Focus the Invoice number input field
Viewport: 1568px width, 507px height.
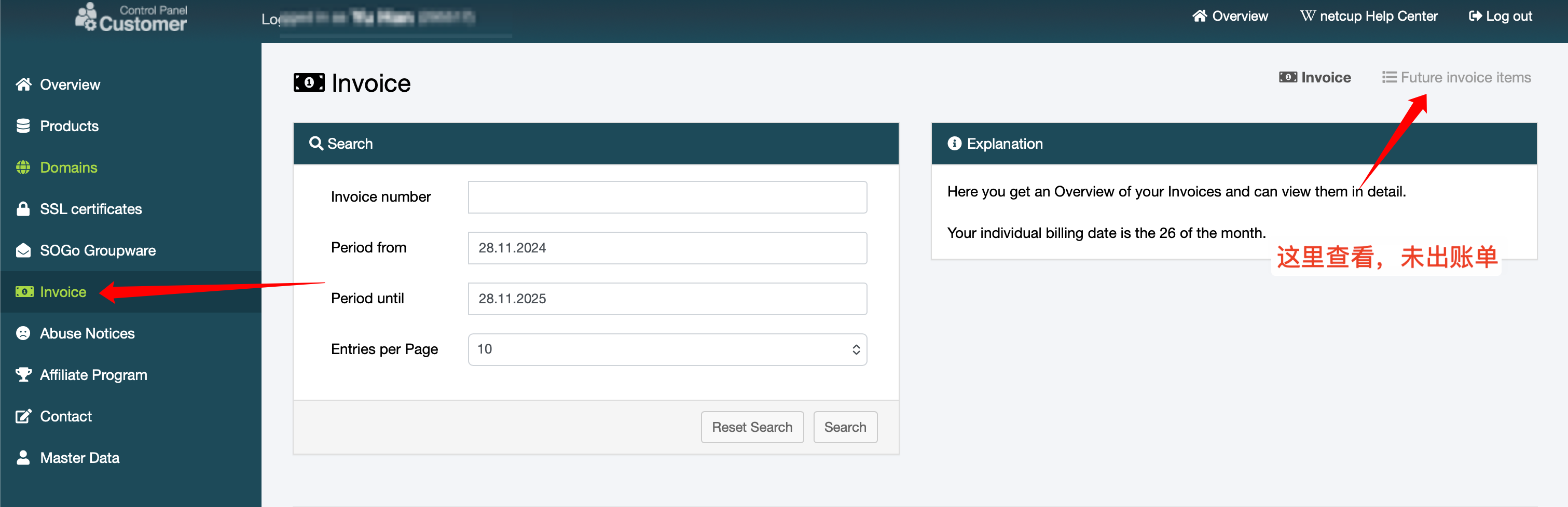pos(667,197)
